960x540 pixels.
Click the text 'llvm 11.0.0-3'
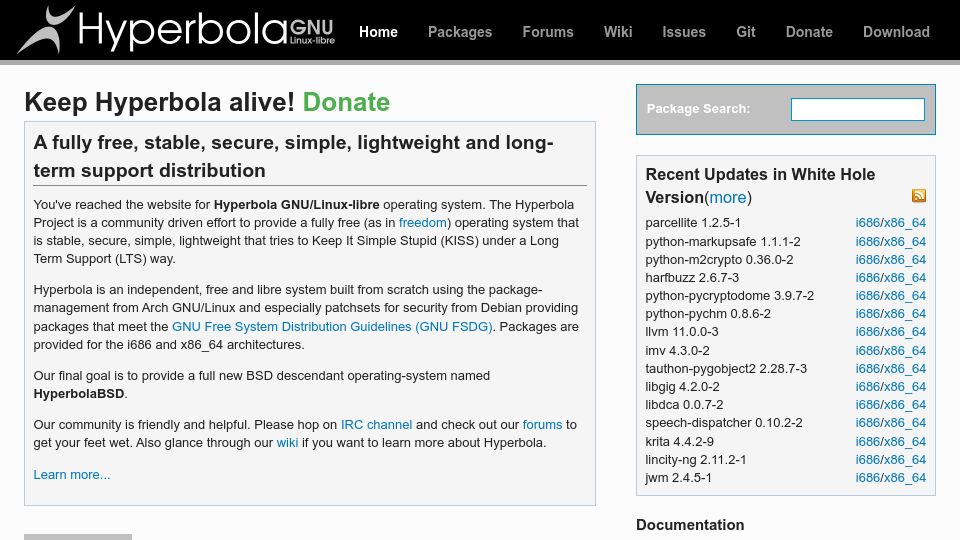(x=682, y=331)
